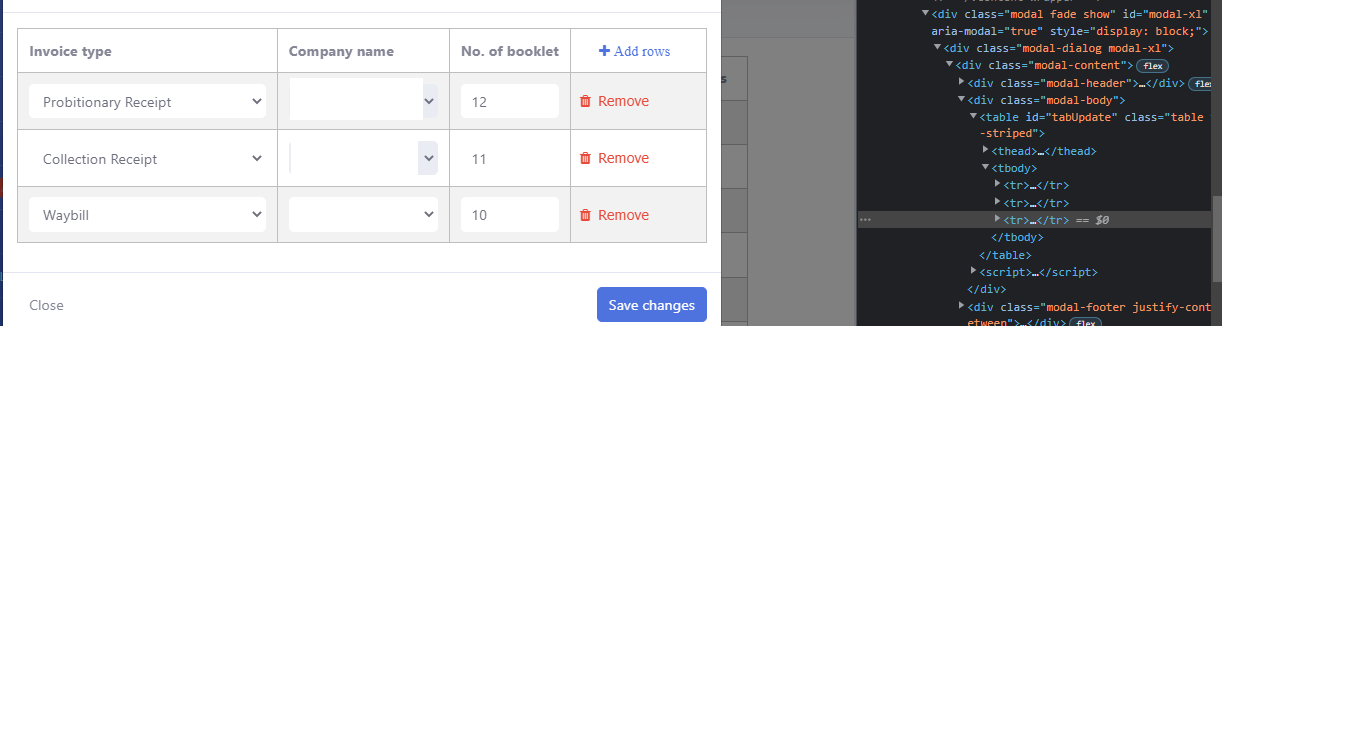Collapse the modal fade show div node
Viewport: 1361px width, 736px height.
926,13
